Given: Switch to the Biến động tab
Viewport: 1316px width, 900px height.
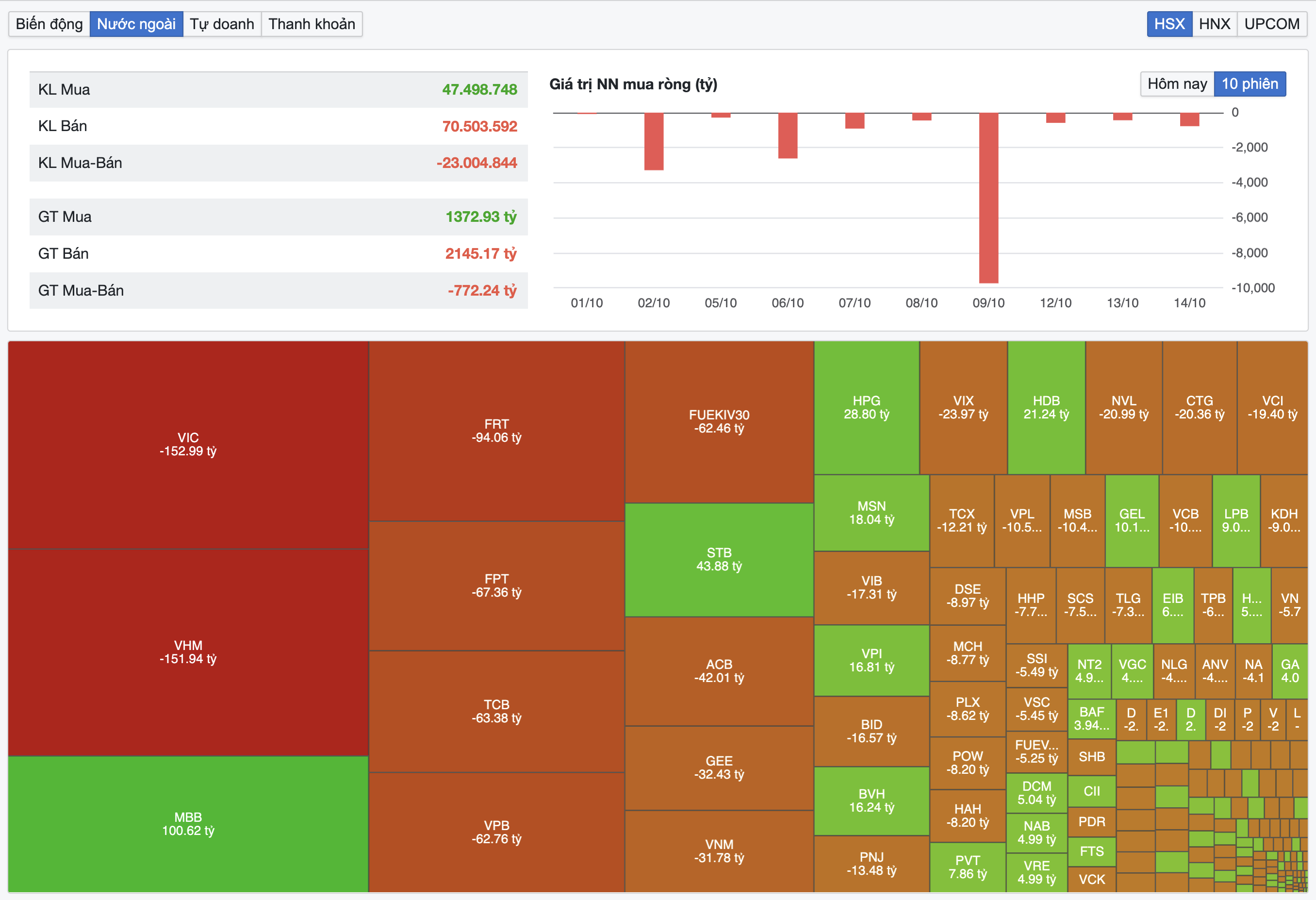Looking at the screenshot, I should pyautogui.click(x=49, y=24).
